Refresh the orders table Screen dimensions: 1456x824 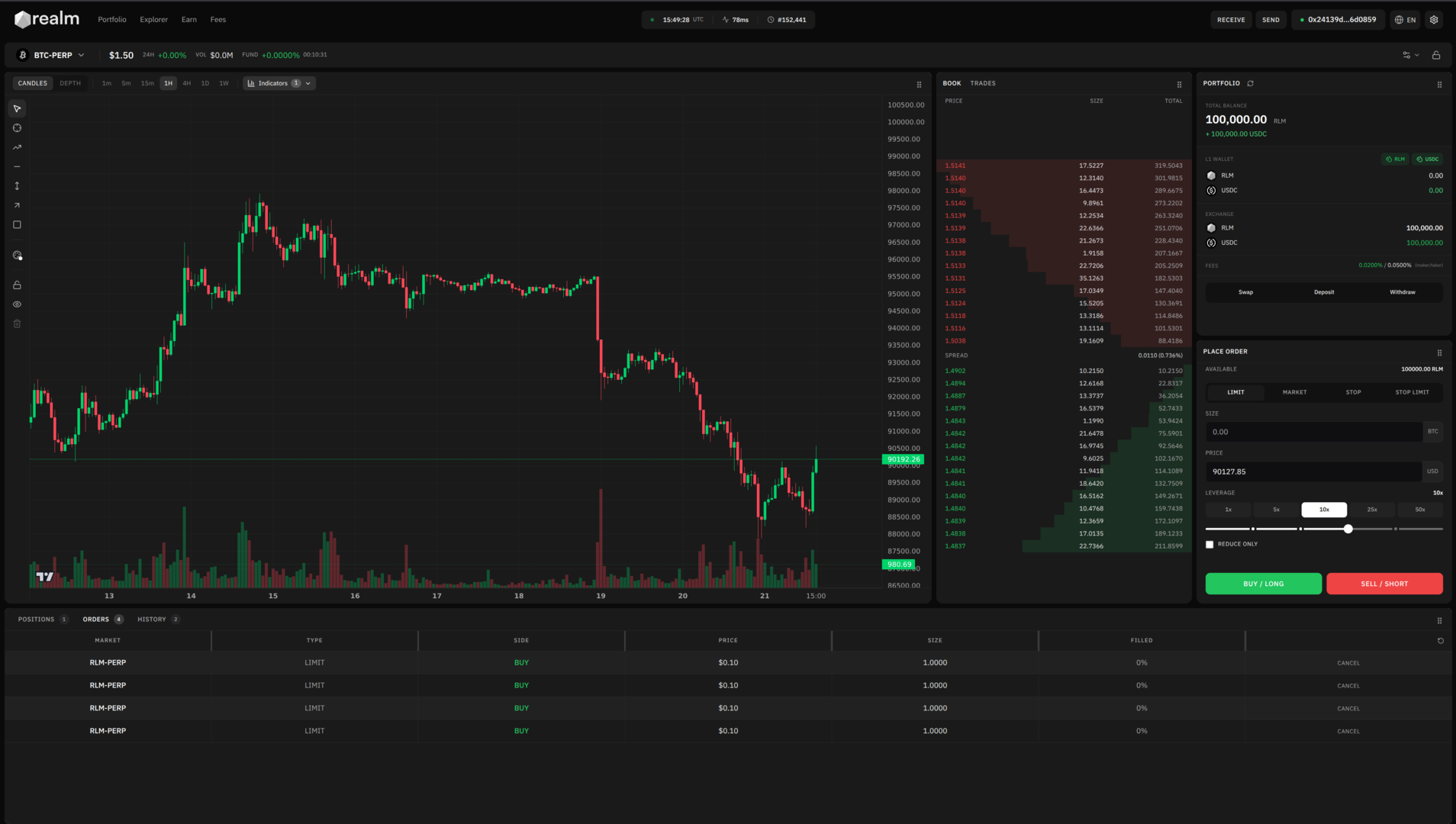(x=1440, y=641)
